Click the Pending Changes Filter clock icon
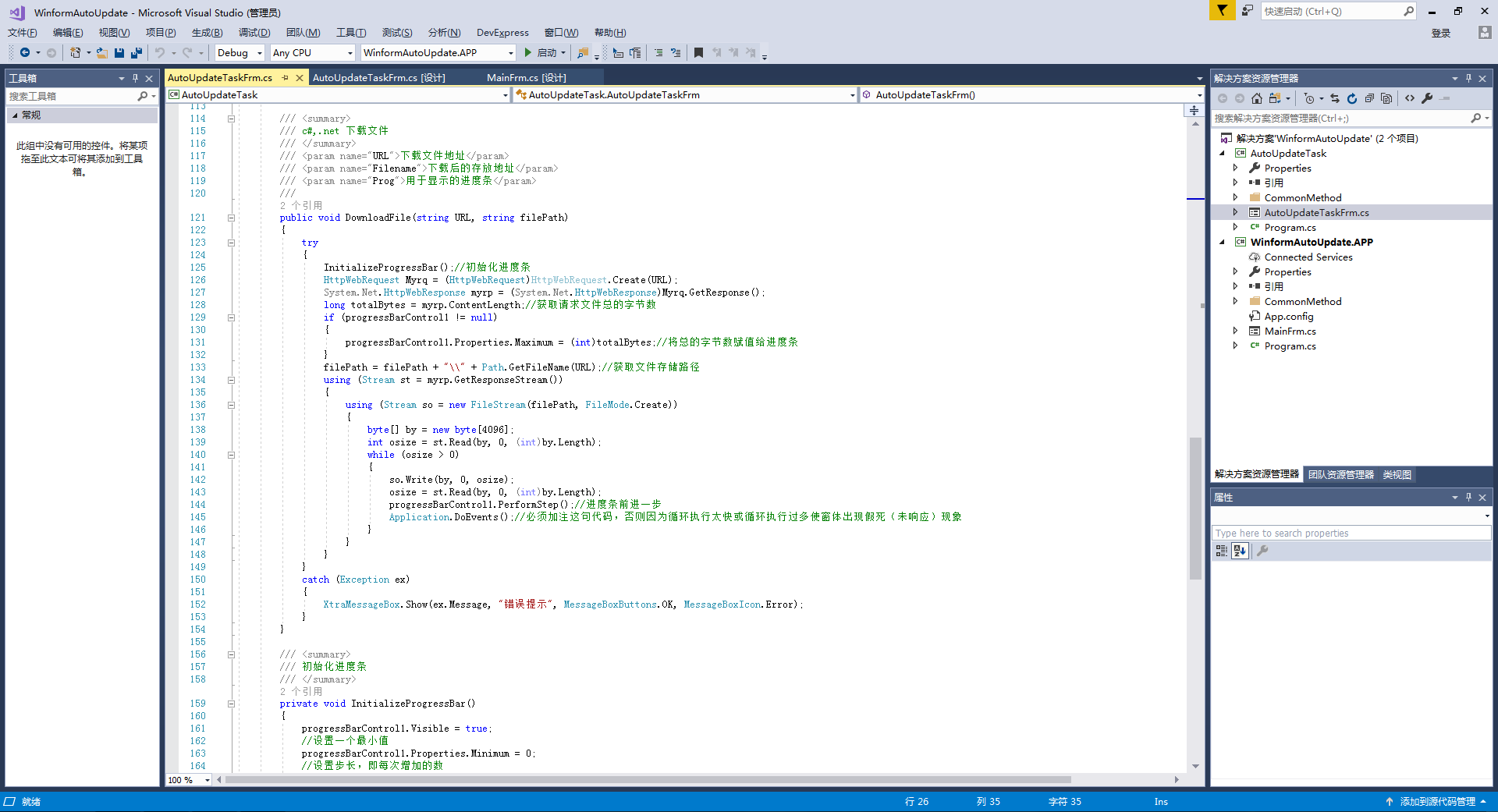The height and width of the screenshot is (812, 1498). pos(1309,98)
